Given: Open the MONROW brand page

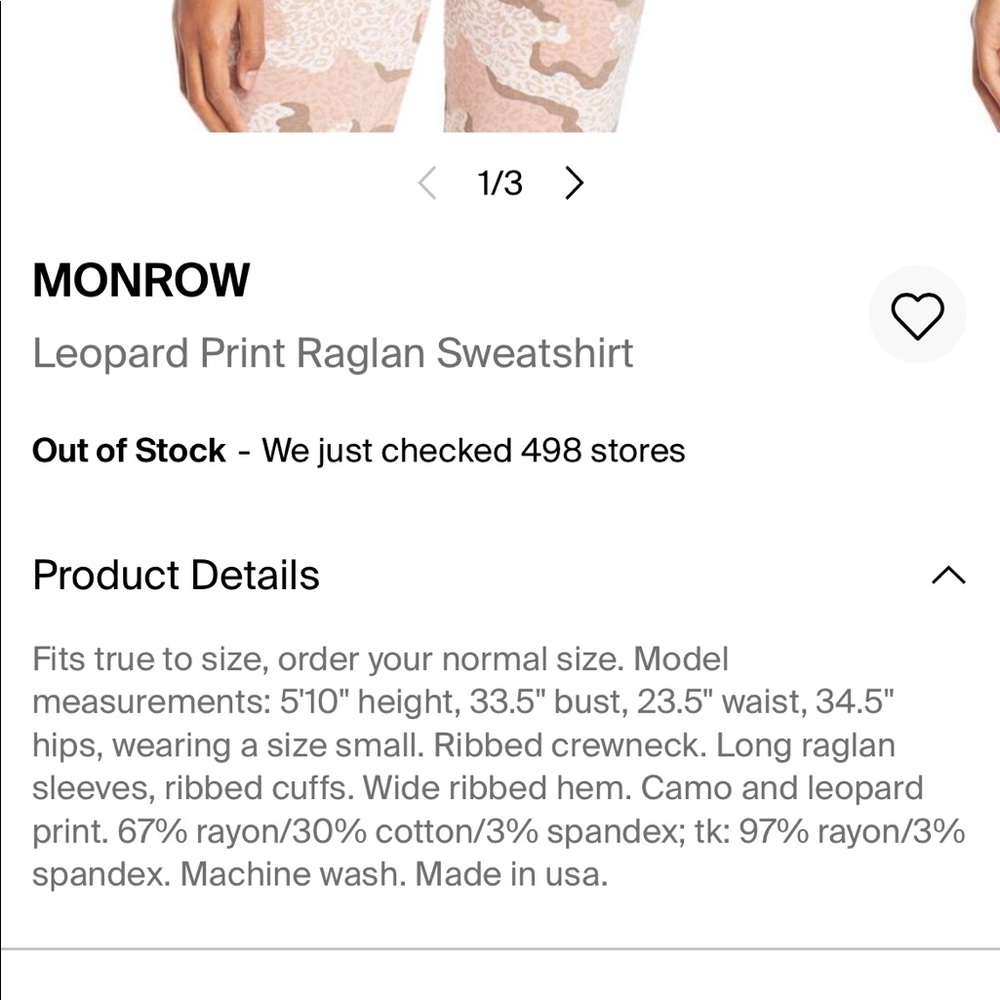Looking at the screenshot, I should tap(140, 280).
